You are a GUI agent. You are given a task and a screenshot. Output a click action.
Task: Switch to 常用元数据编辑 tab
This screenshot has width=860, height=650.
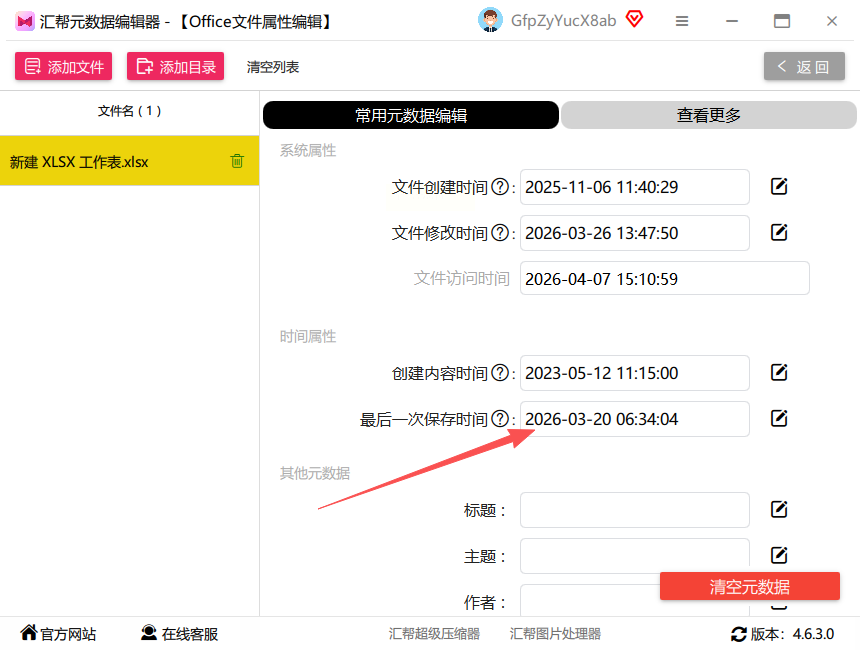pos(411,115)
